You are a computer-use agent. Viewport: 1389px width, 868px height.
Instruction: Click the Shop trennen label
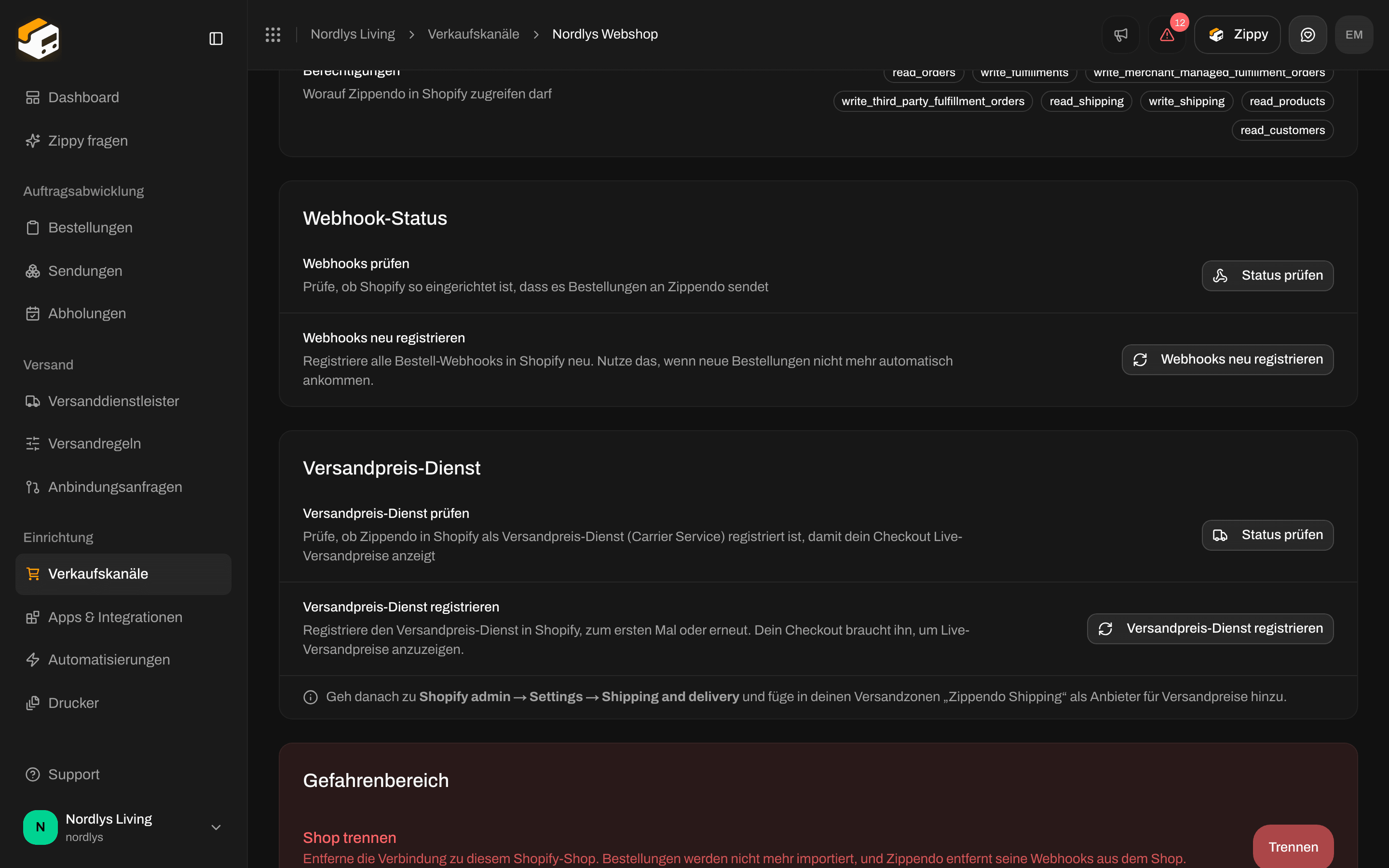click(x=350, y=838)
